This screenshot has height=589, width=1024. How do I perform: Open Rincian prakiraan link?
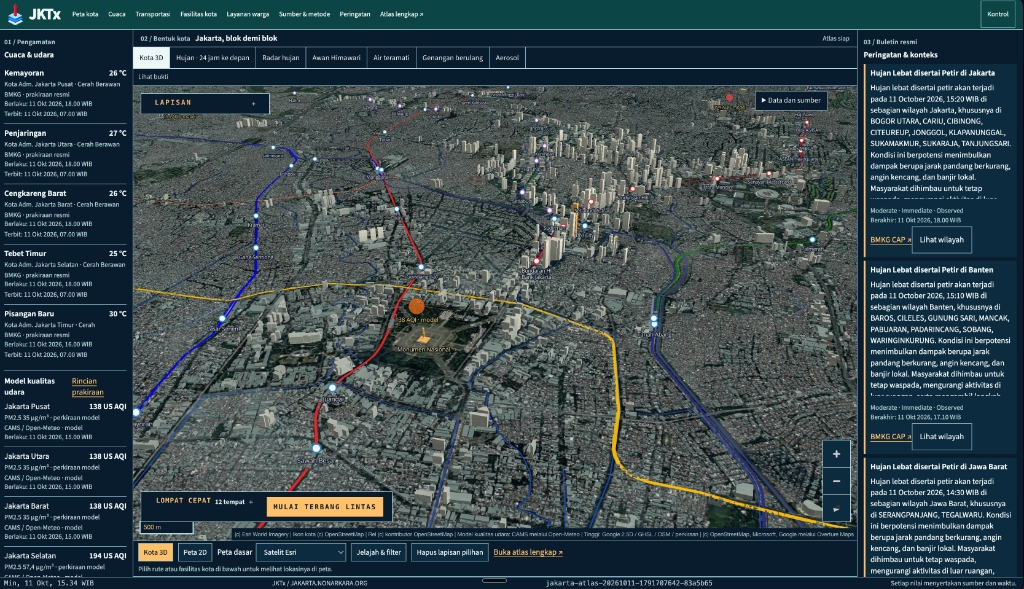click(x=88, y=387)
